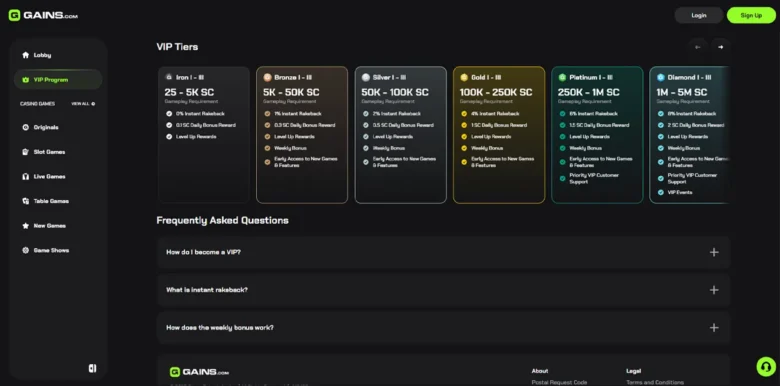Click the green Sign Up button

click(x=751, y=15)
